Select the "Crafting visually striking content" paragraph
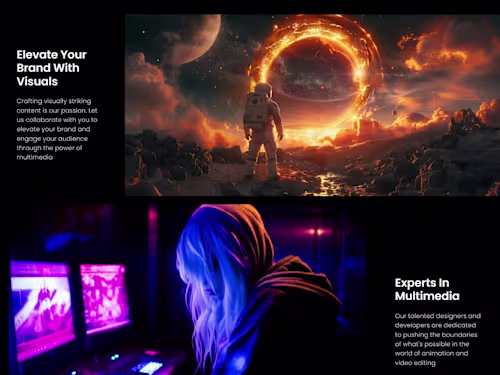The height and width of the screenshot is (375, 500). tap(57, 129)
